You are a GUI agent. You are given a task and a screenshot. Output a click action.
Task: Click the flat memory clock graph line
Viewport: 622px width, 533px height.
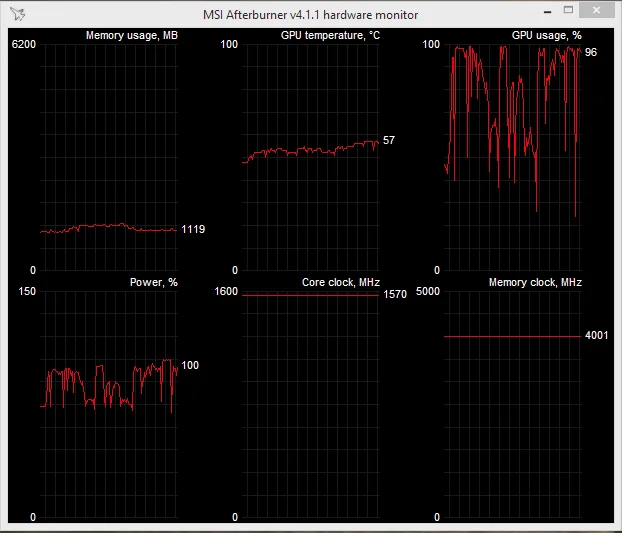click(x=512, y=337)
